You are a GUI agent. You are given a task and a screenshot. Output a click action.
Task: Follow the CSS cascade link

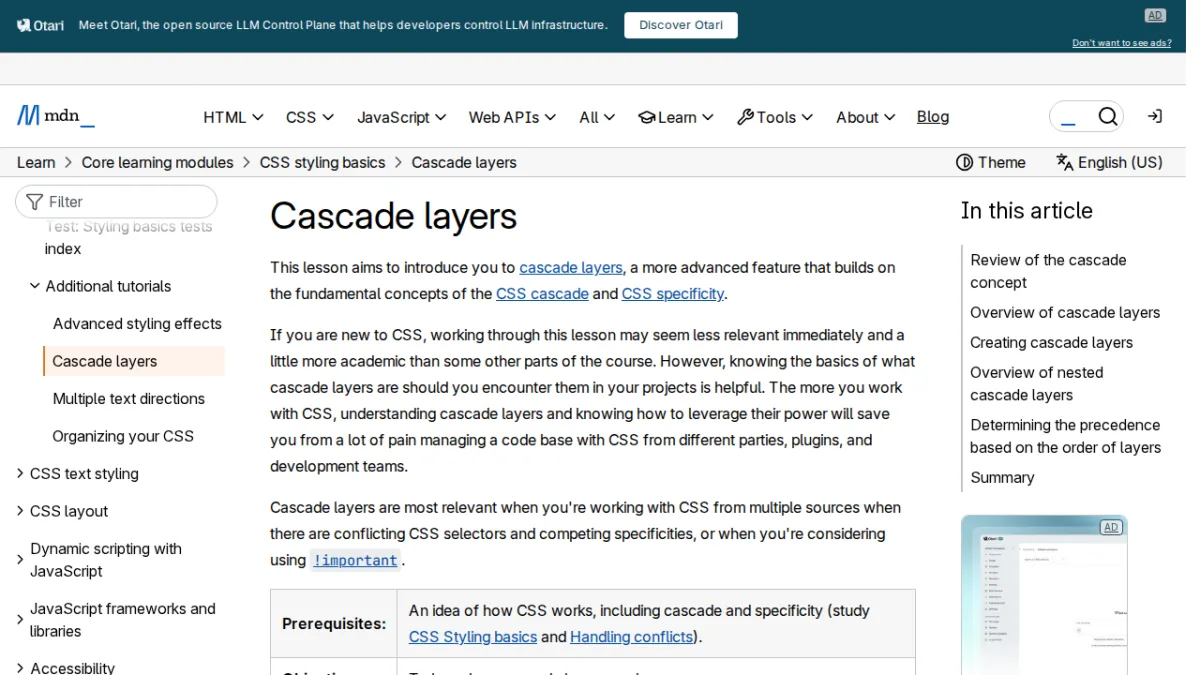542,294
